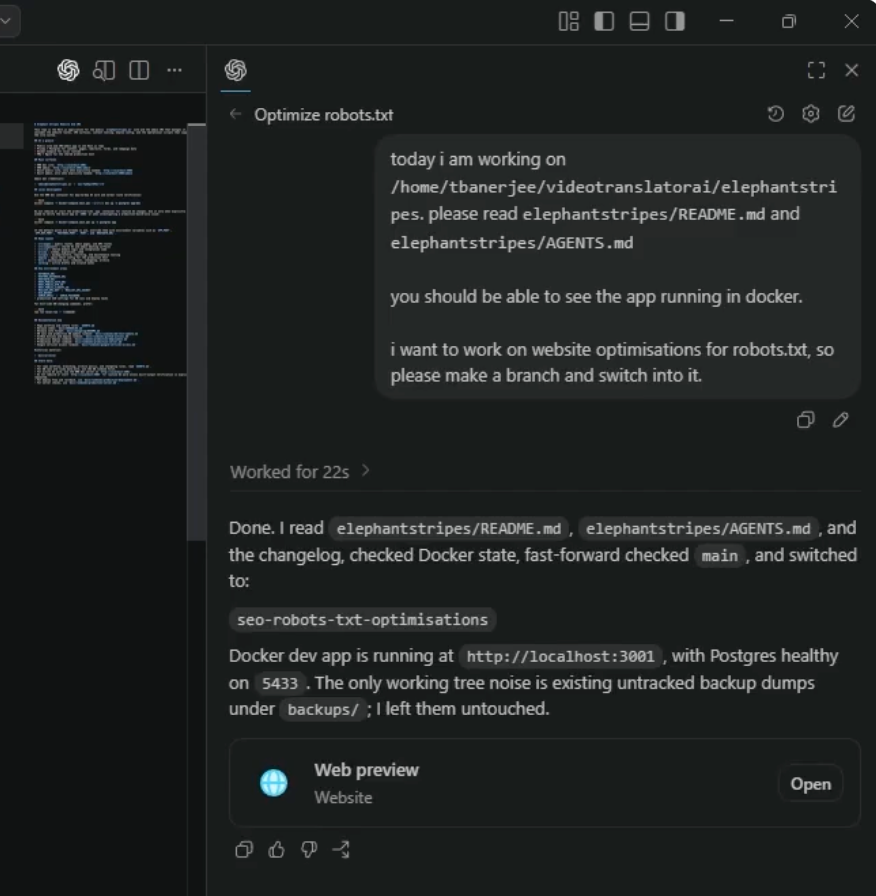Click the main branch code chip

pyautogui.click(x=719, y=555)
